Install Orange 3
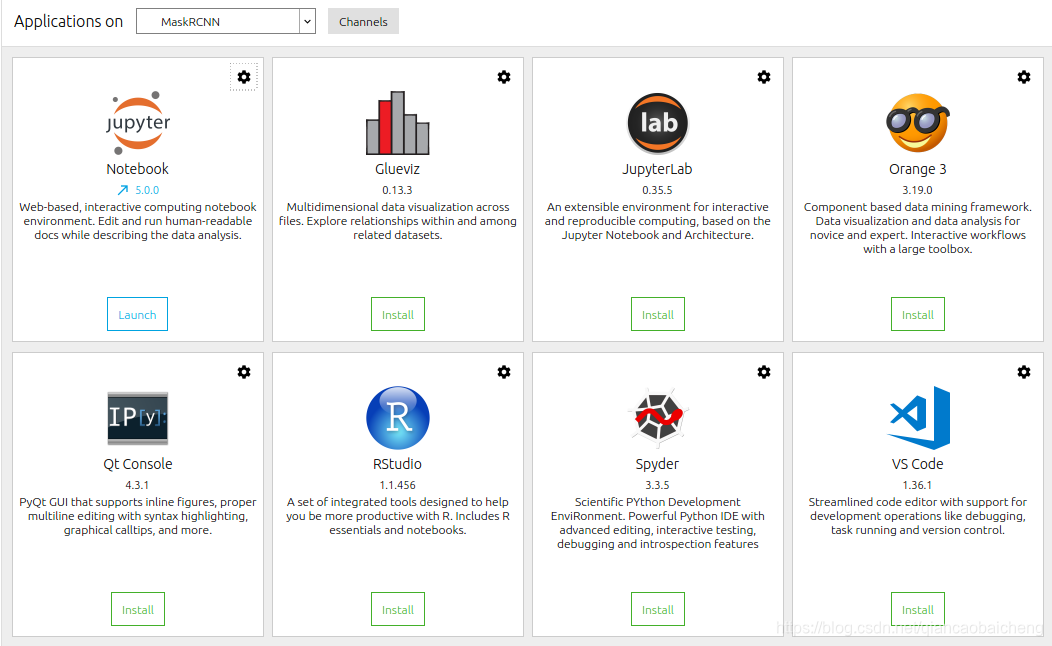The image size is (1052, 646). (918, 314)
